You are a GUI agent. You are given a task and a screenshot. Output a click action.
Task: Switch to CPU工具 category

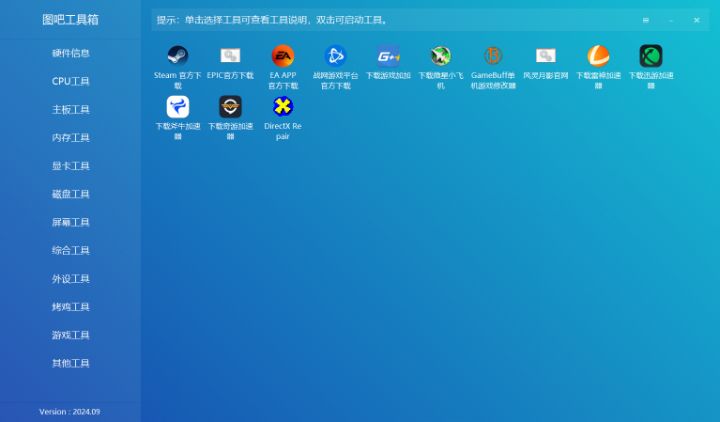(x=70, y=81)
